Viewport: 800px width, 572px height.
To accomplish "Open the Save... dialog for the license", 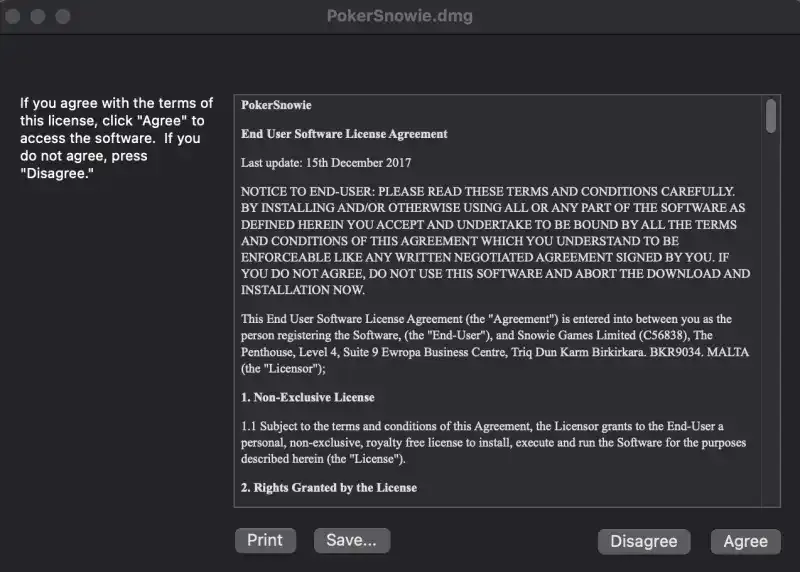I will (x=351, y=540).
